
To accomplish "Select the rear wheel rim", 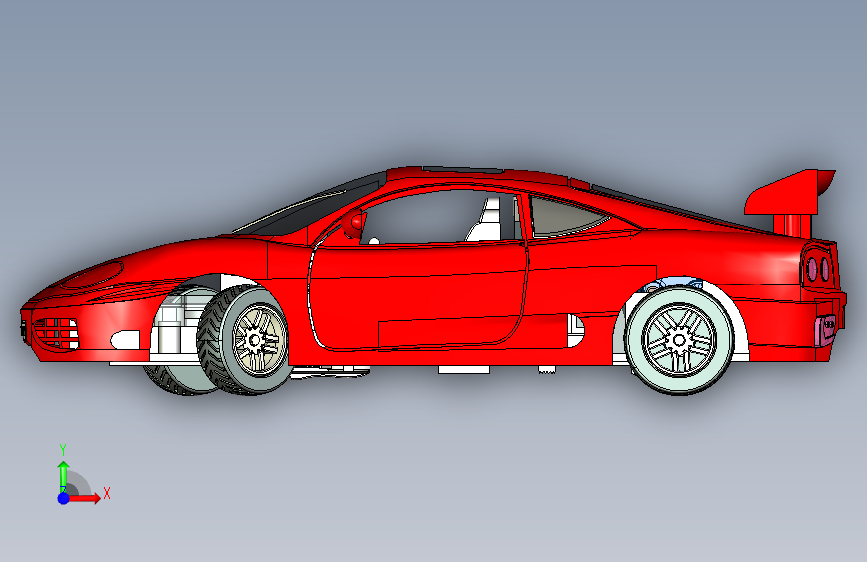I will 680,340.
